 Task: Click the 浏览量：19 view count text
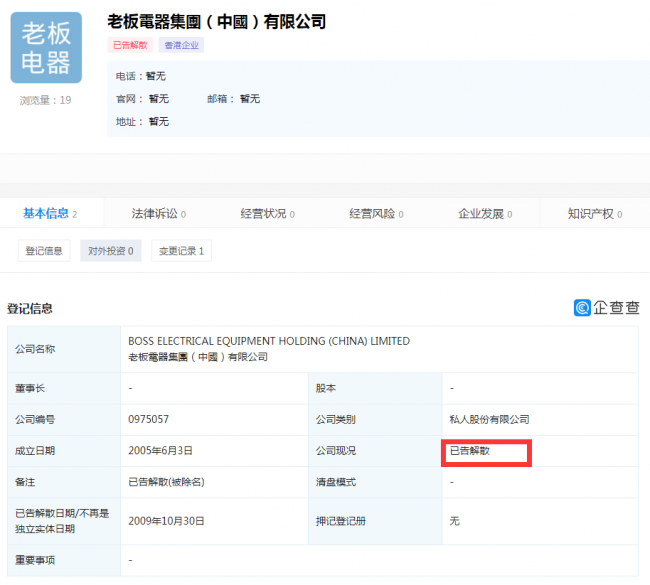tap(46, 100)
